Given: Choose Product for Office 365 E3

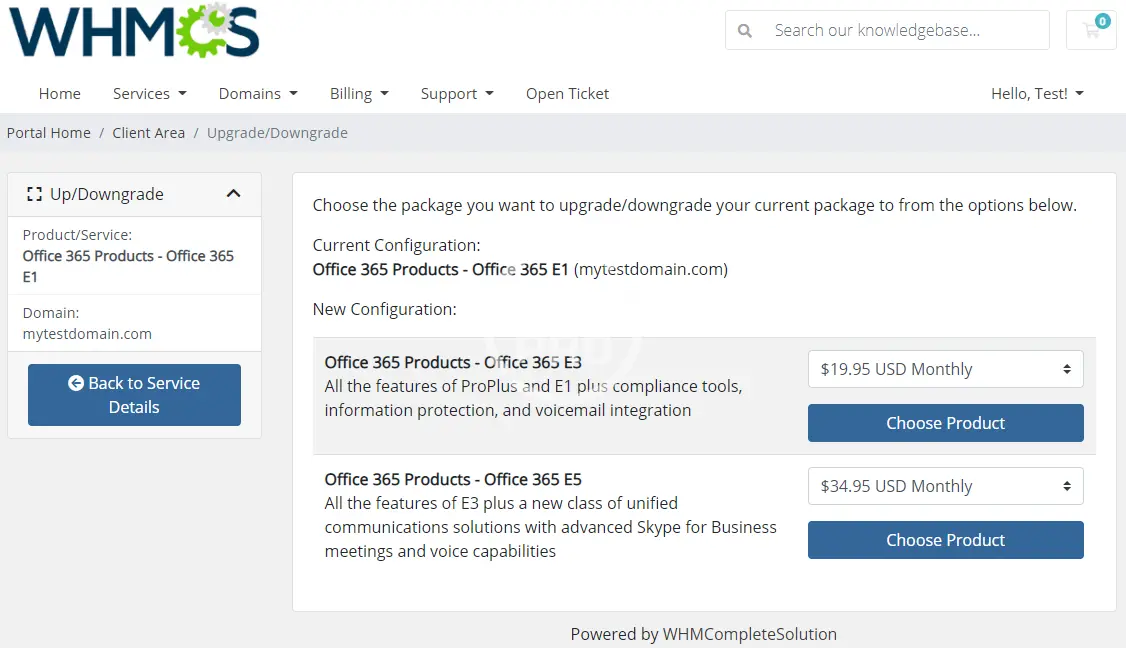Looking at the screenshot, I should [x=945, y=423].
